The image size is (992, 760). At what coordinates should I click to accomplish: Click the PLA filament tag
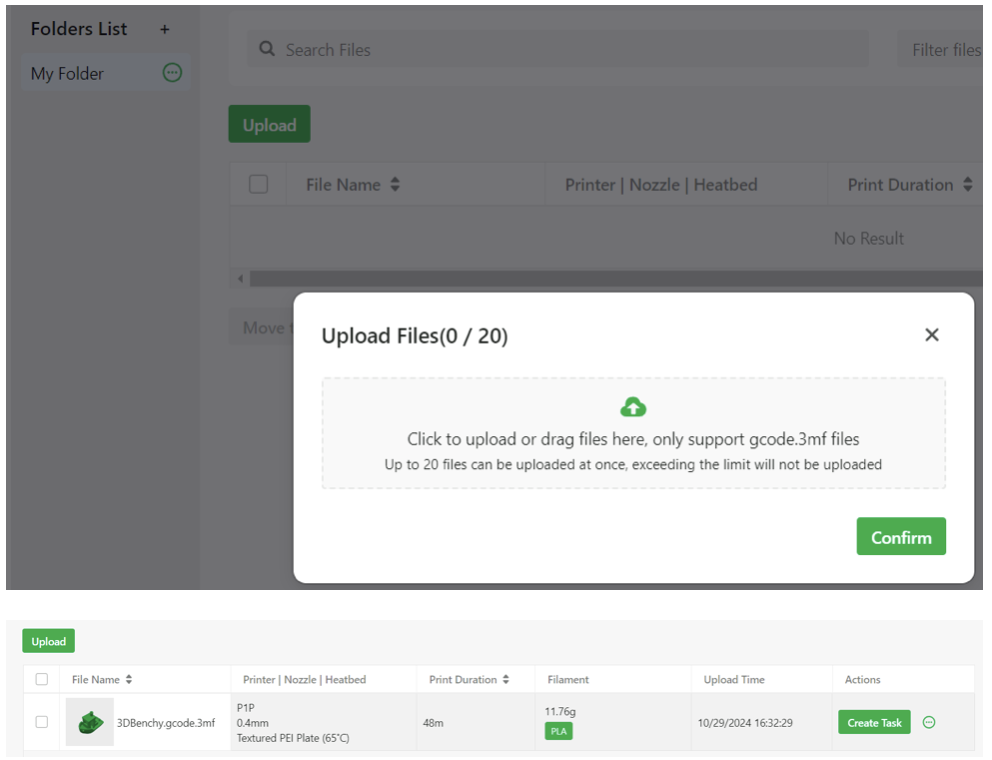[558, 731]
